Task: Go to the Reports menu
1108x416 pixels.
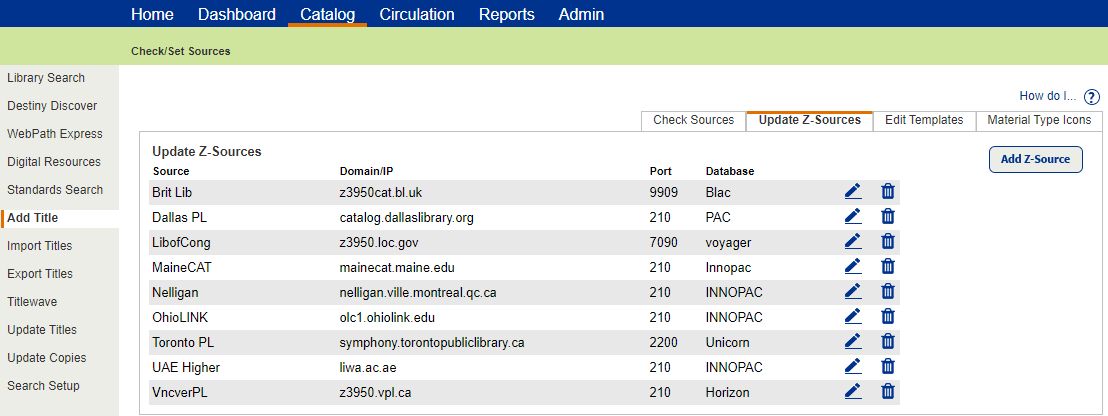Action: [506, 14]
